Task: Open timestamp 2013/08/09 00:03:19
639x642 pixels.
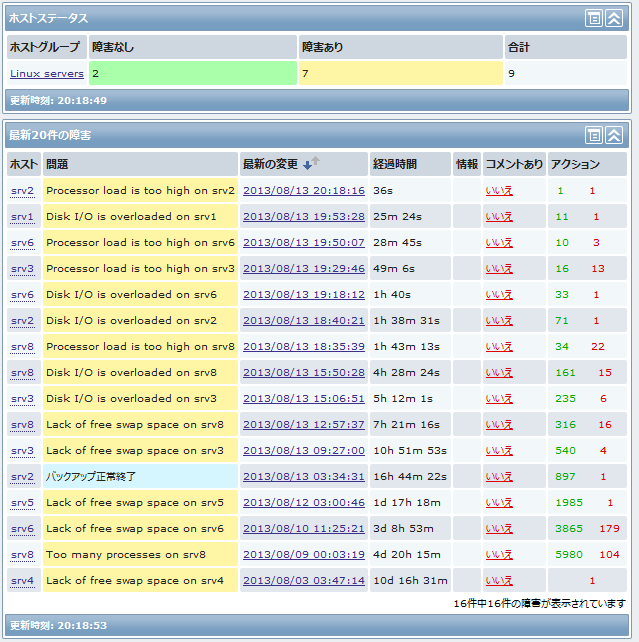Action: (304, 555)
